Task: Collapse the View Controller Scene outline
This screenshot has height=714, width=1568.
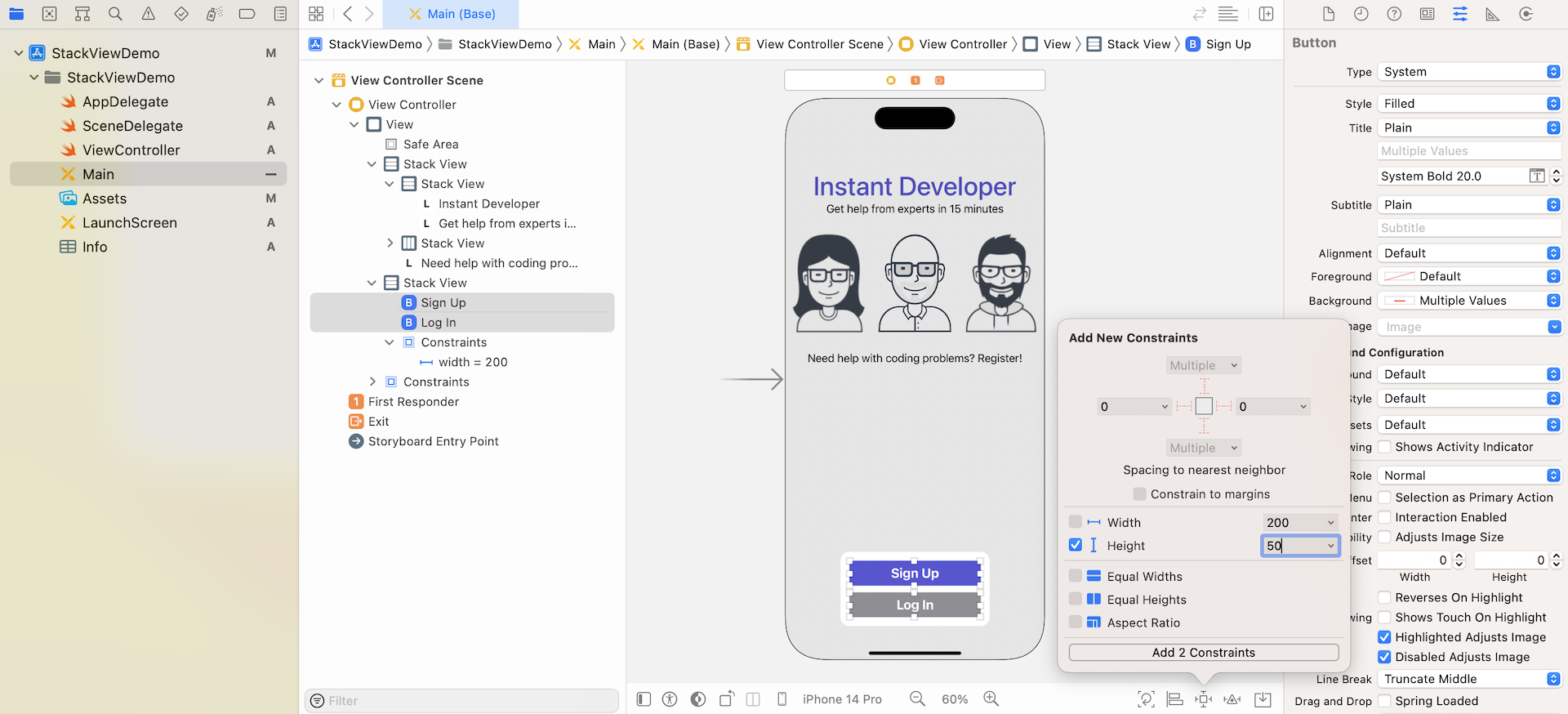Action: [319, 80]
